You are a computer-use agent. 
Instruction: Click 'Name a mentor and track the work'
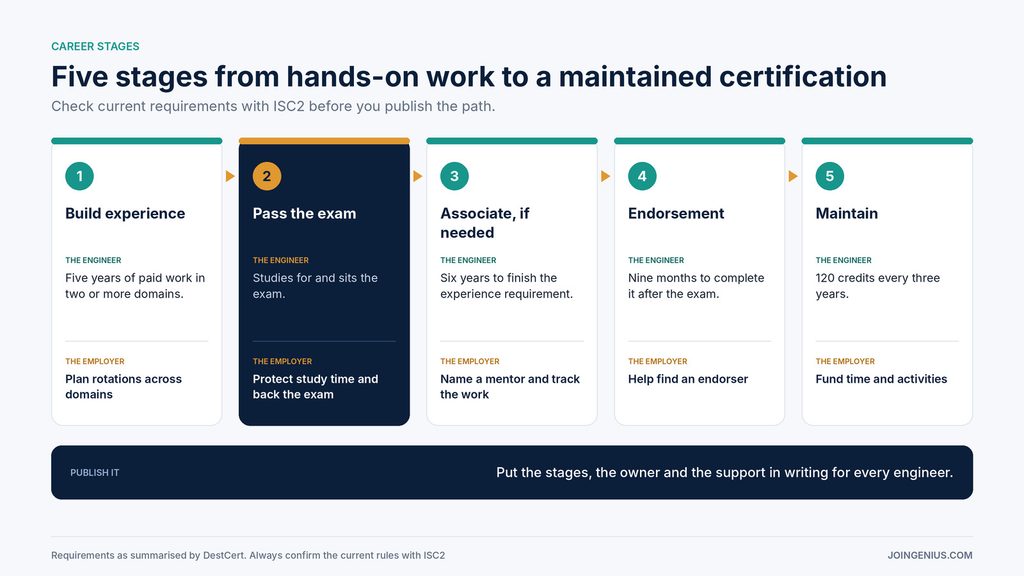point(510,387)
